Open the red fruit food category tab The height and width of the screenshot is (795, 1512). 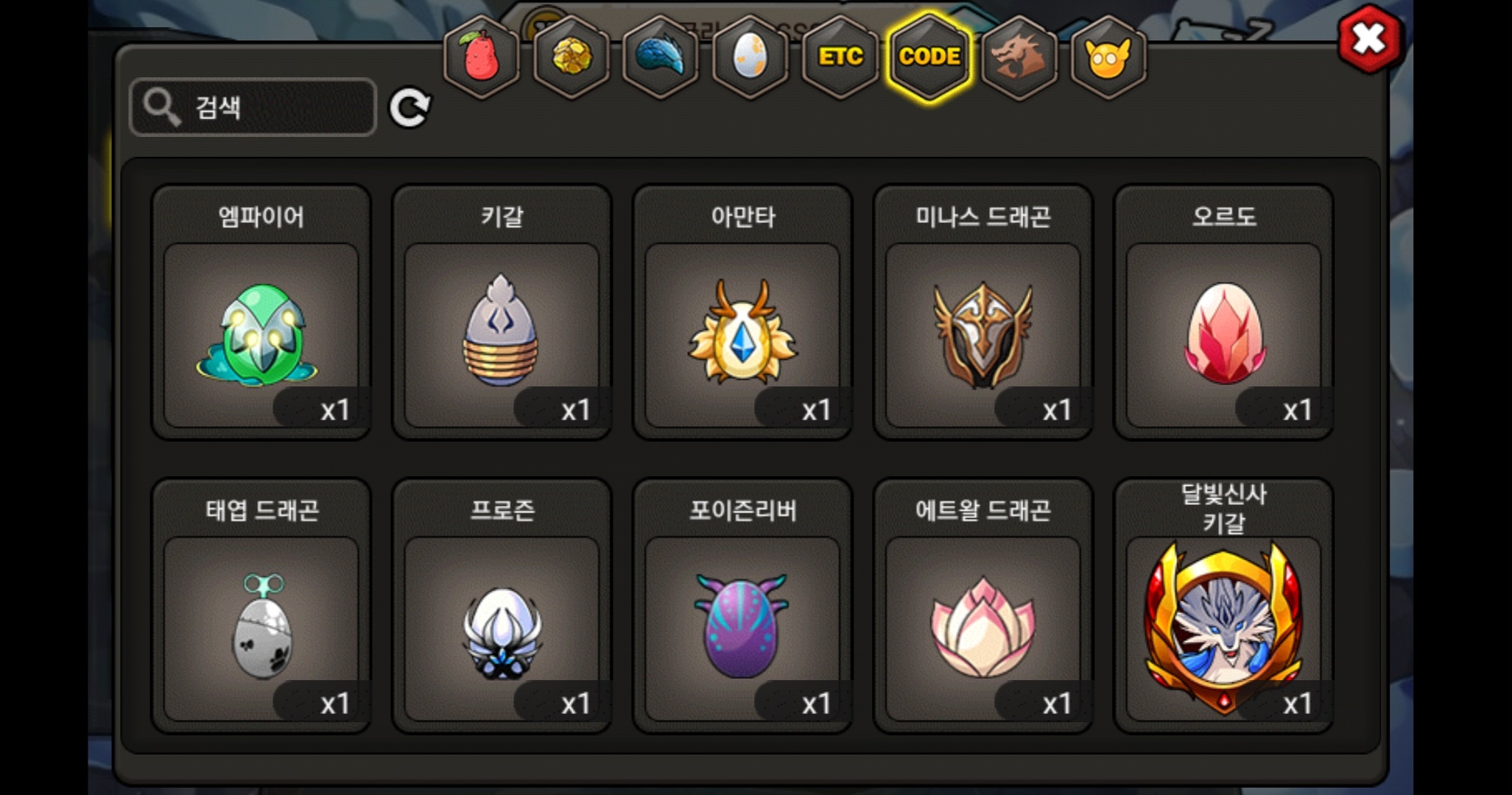[482, 57]
